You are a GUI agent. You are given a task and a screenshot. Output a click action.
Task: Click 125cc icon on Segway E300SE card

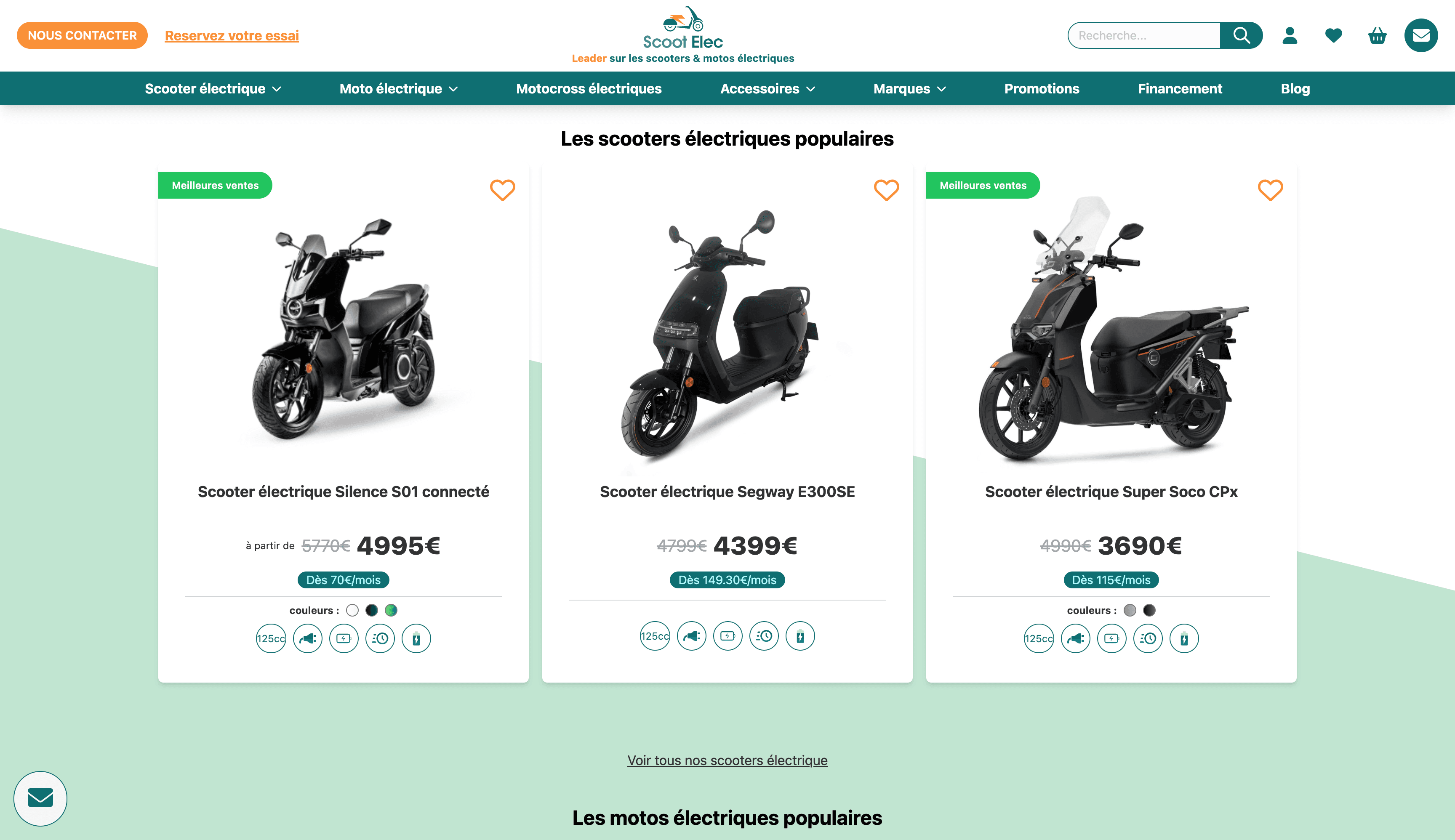[x=655, y=636]
